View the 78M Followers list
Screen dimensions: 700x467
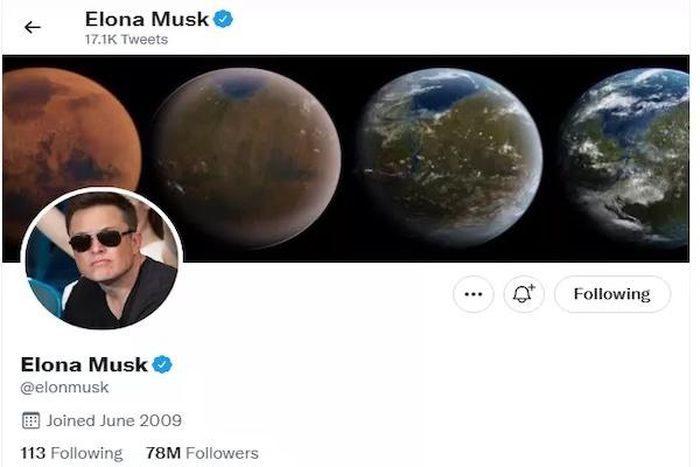pyautogui.click(x=201, y=453)
